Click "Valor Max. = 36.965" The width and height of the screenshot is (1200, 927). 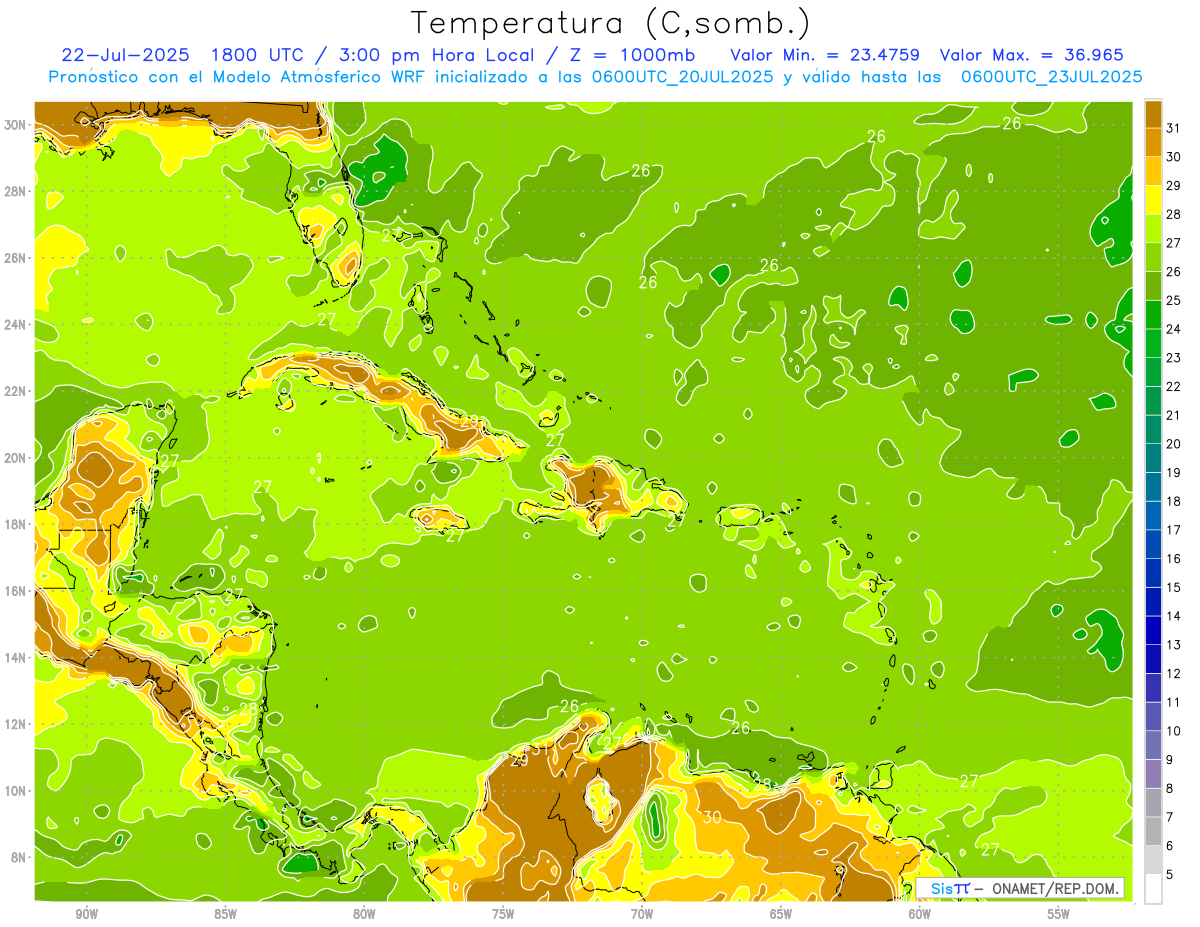coord(1032,55)
